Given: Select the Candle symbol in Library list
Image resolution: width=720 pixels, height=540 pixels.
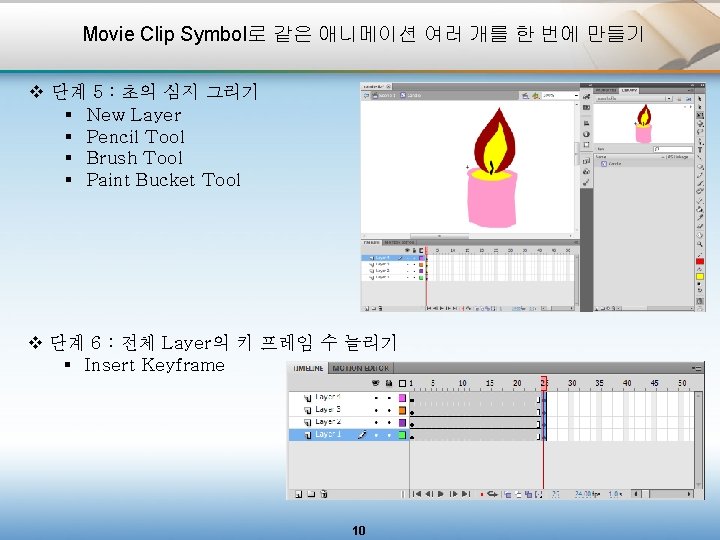Looking at the screenshot, I should 614,163.
